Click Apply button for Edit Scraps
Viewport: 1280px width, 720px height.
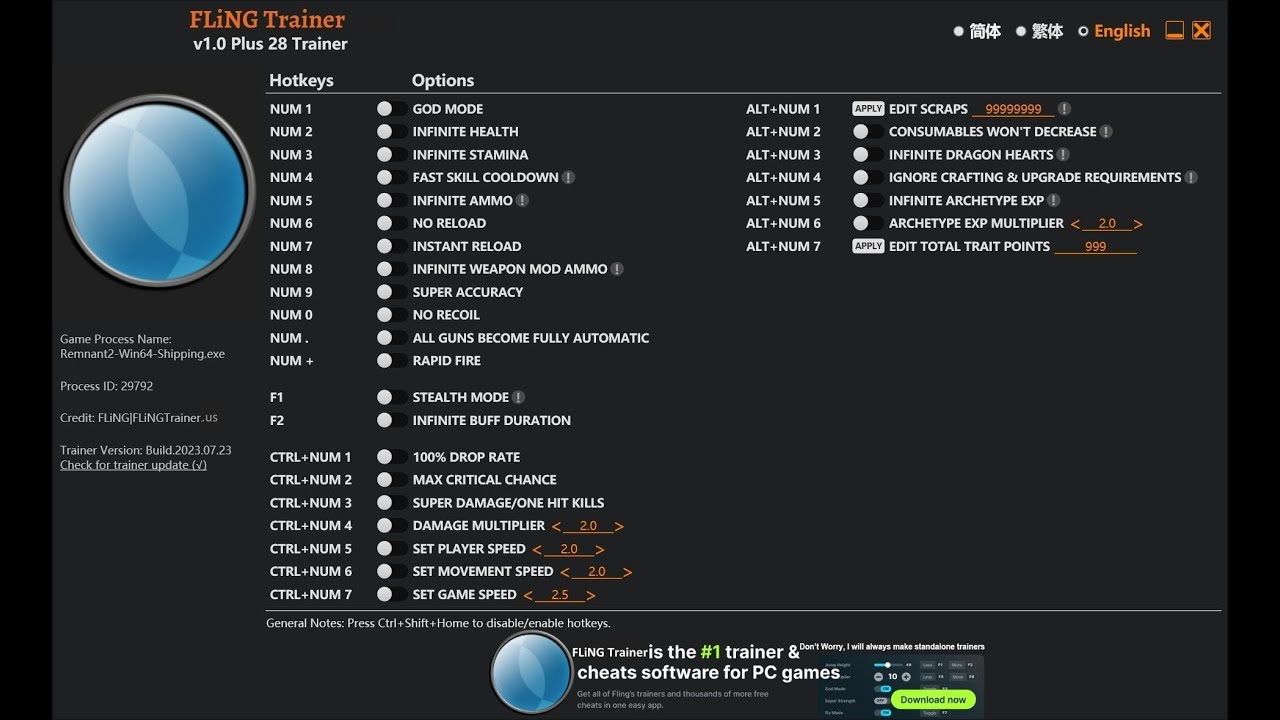[x=868, y=109]
